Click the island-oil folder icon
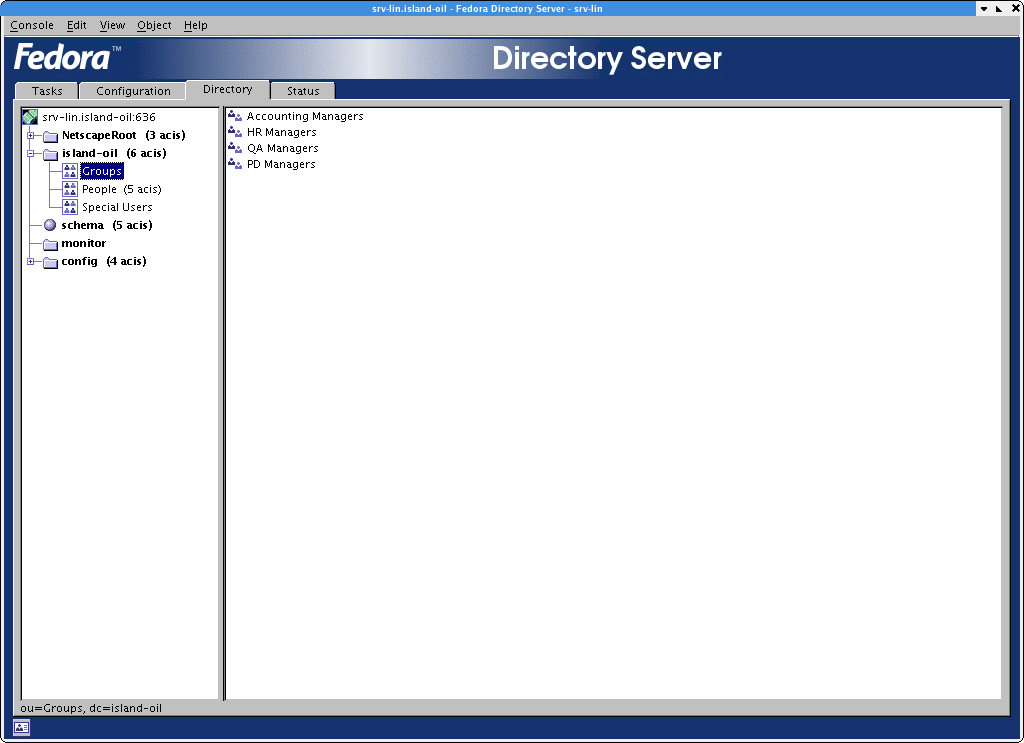The image size is (1024, 743). tap(50, 154)
